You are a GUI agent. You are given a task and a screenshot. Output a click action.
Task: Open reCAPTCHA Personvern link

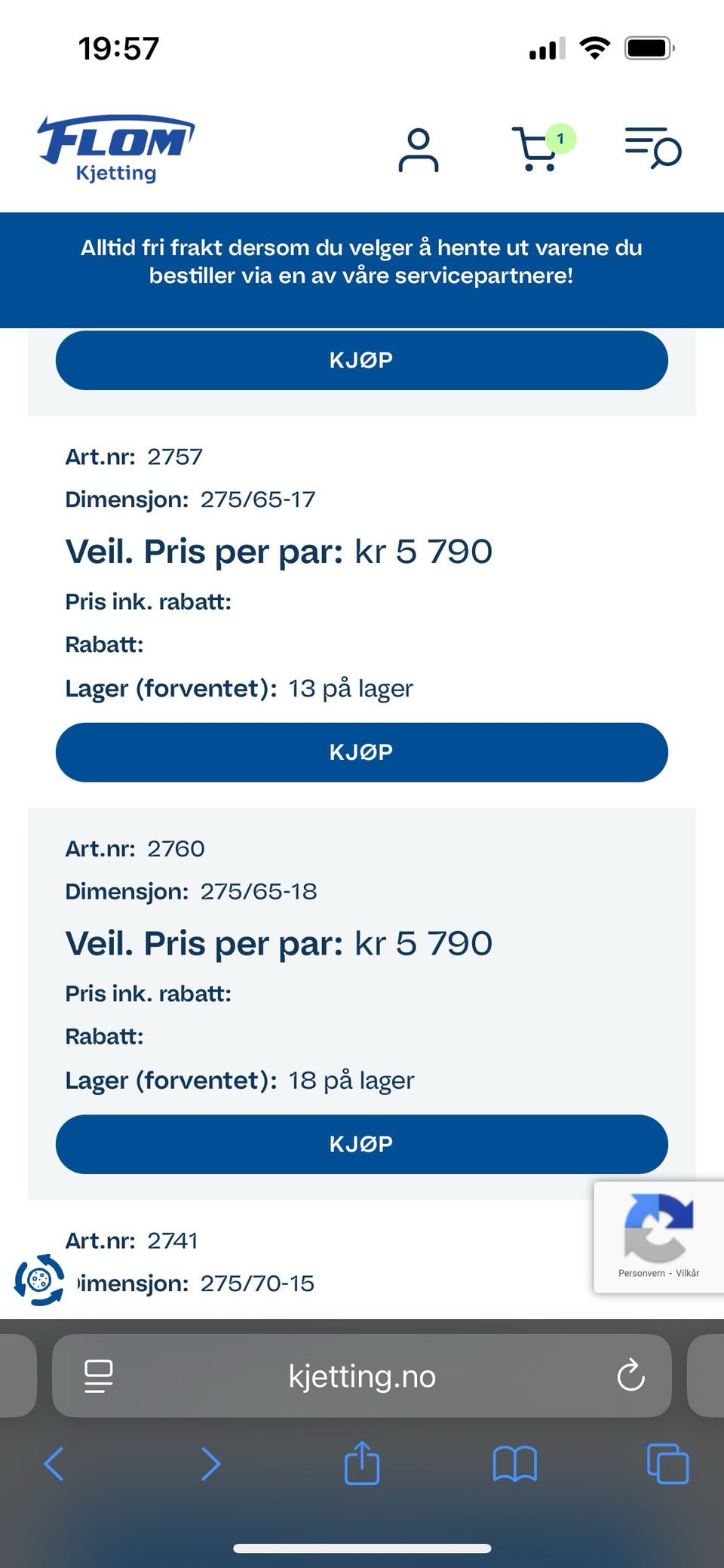tap(641, 1273)
